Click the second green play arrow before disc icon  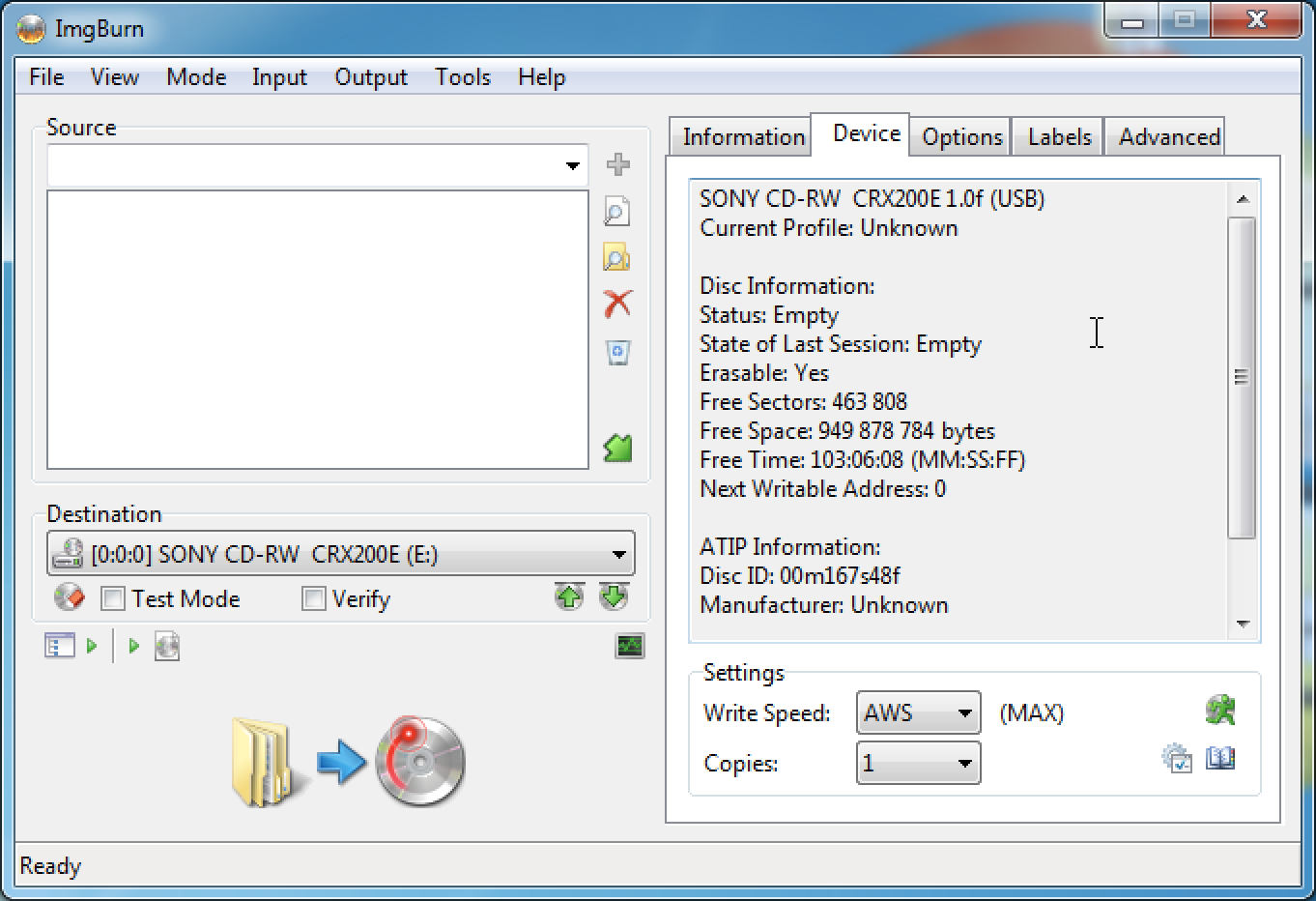(133, 646)
